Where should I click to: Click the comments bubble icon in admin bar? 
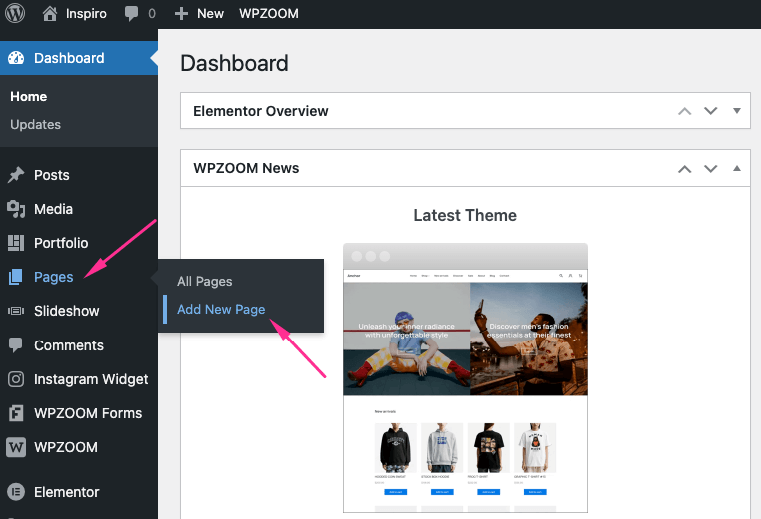131,14
